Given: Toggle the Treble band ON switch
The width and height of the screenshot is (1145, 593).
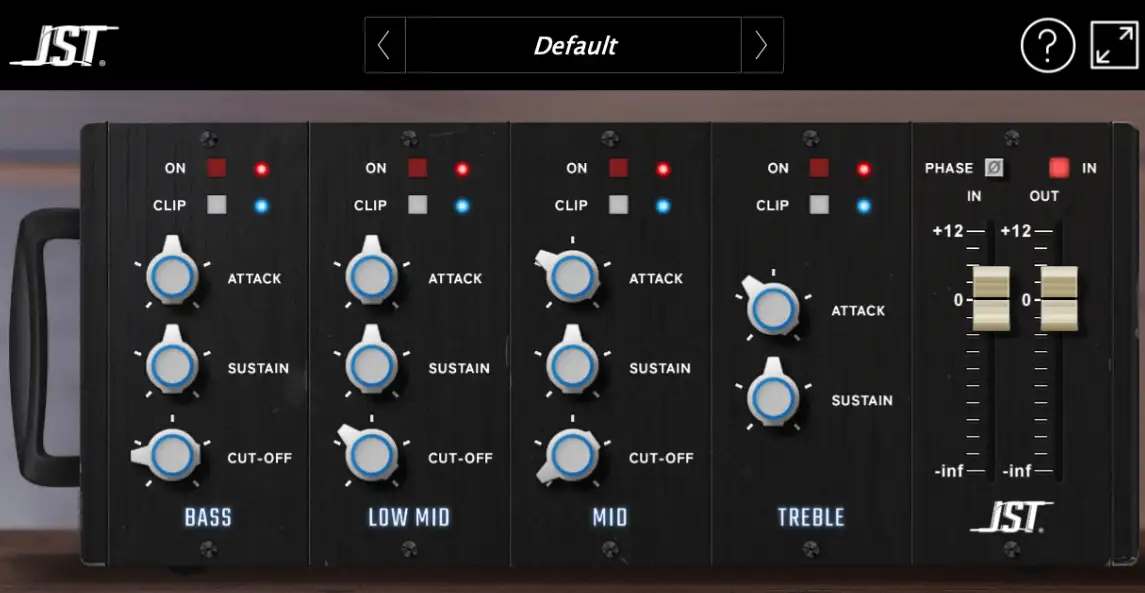Looking at the screenshot, I should pyautogui.click(x=820, y=168).
